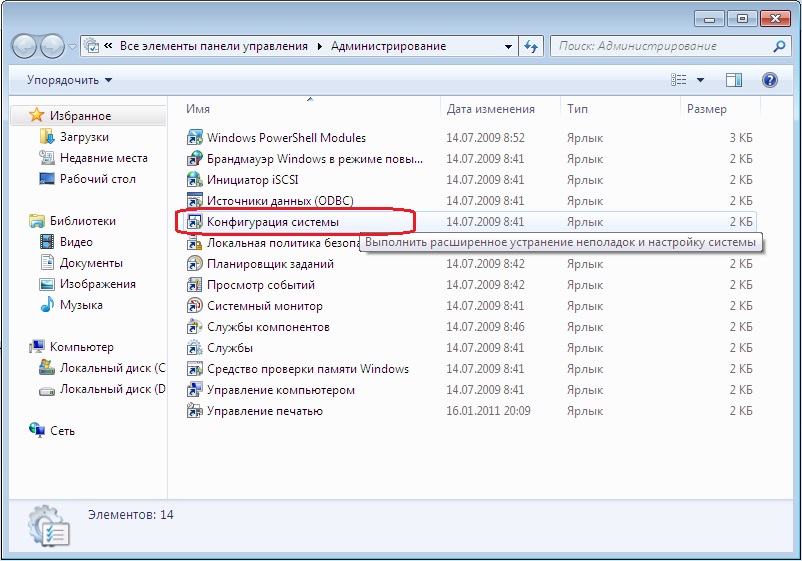Viewport: 802px width, 561px height.
Task: Click the Службы gear icon
Action: point(195,348)
